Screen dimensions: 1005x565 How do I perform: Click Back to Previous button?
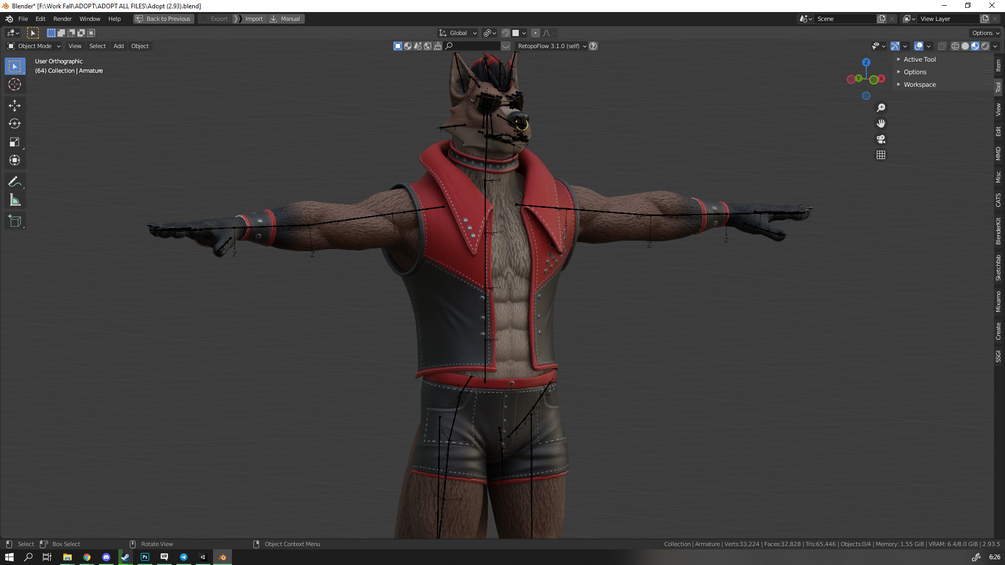tap(163, 19)
